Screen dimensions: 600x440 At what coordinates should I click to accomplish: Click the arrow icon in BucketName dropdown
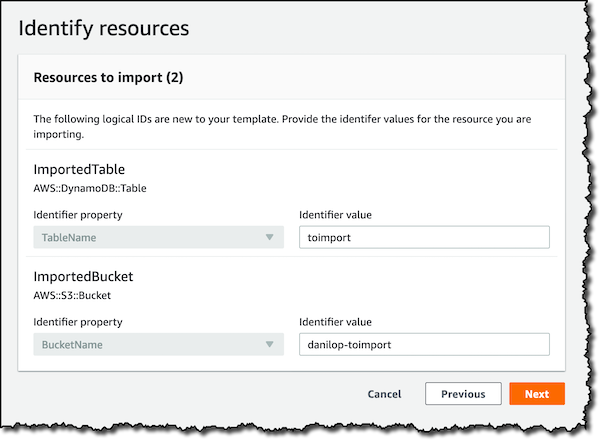point(269,344)
